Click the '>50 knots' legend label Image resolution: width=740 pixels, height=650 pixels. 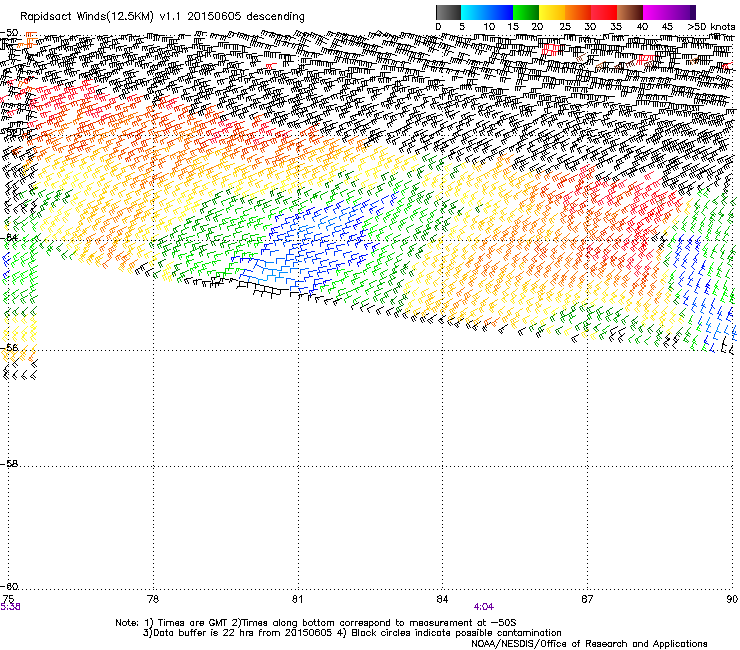coord(711,27)
